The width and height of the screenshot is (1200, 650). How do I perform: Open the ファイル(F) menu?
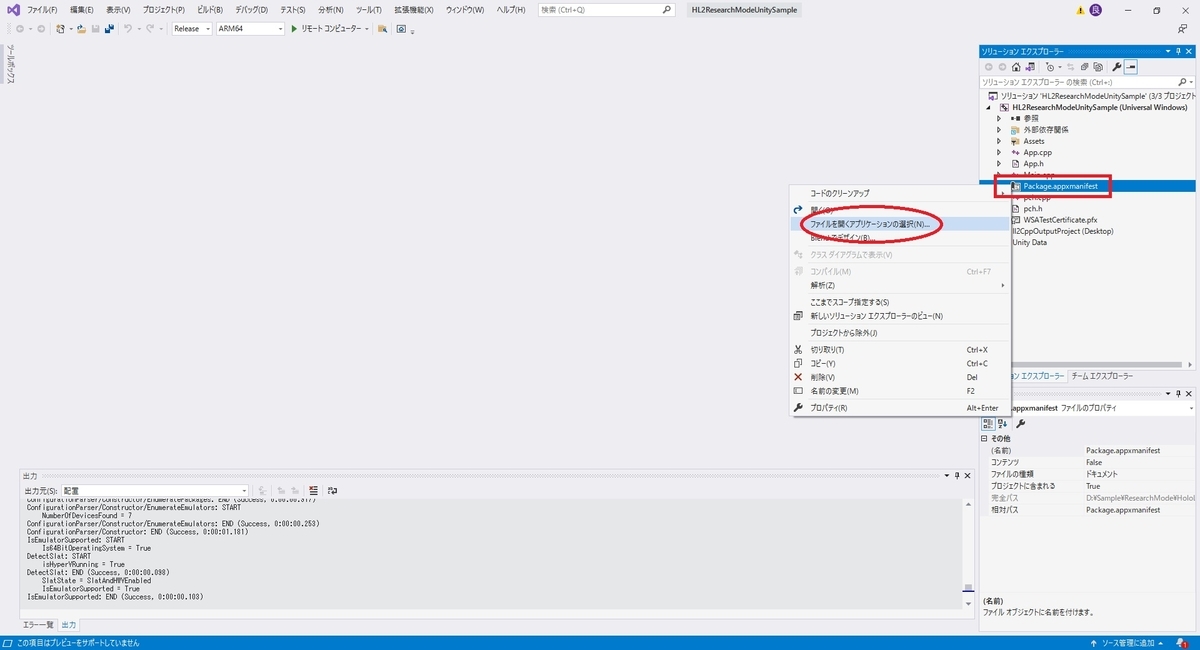click(x=42, y=10)
